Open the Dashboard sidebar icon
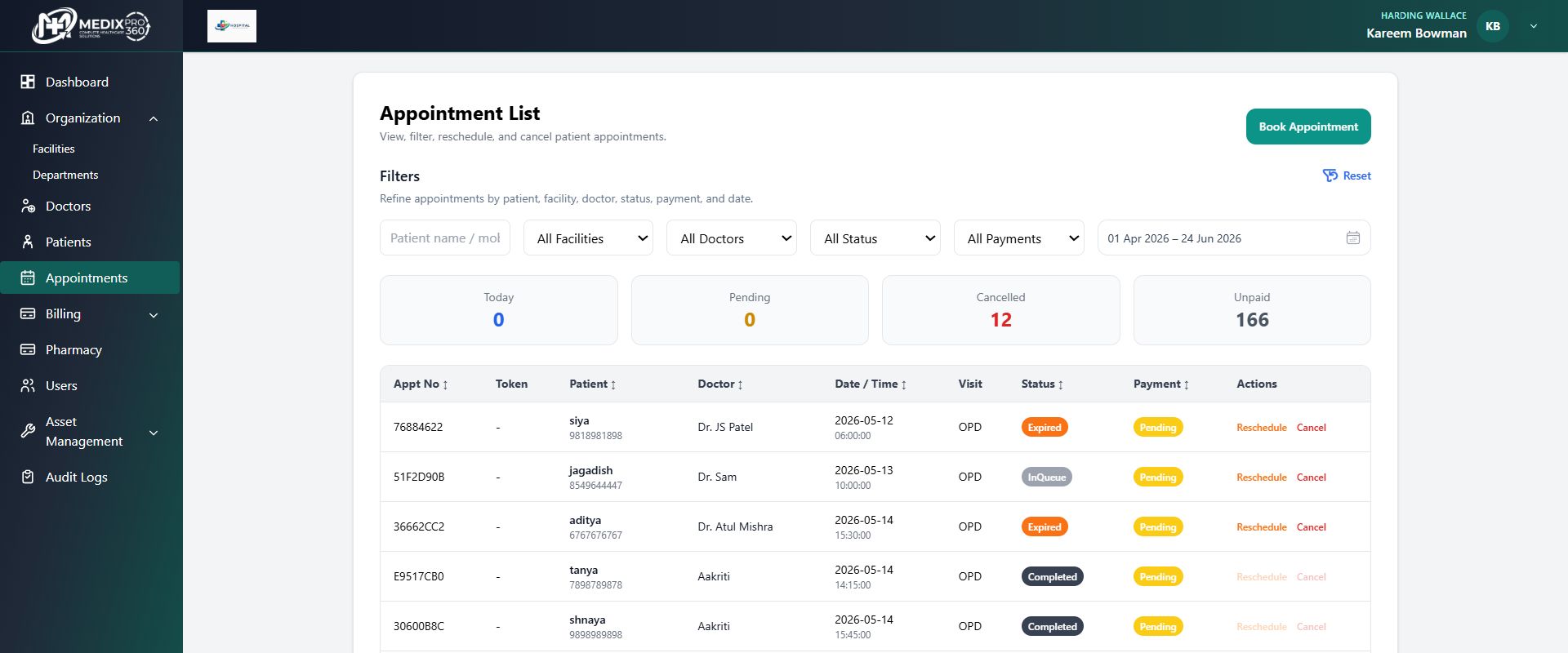 coord(28,82)
